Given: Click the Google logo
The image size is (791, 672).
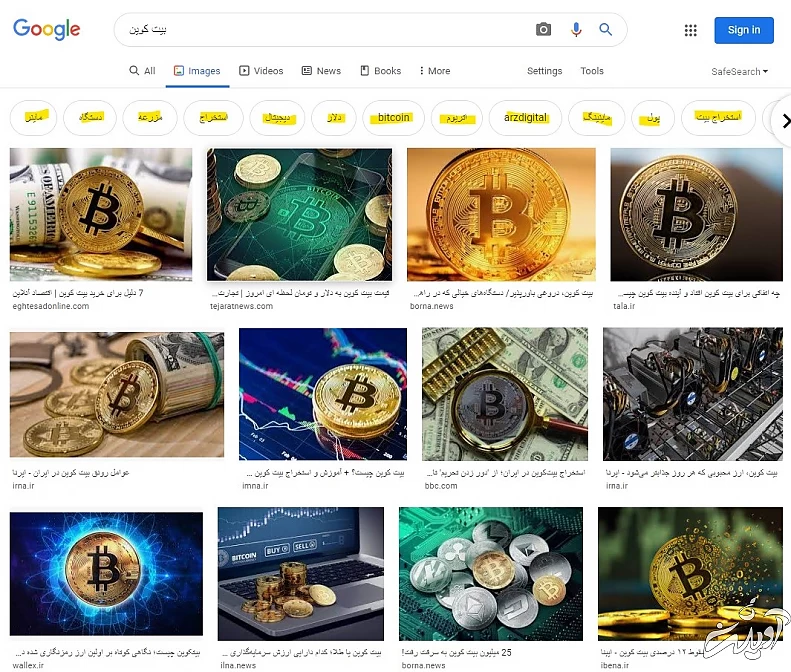Looking at the screenshot, I should (46, 29).
